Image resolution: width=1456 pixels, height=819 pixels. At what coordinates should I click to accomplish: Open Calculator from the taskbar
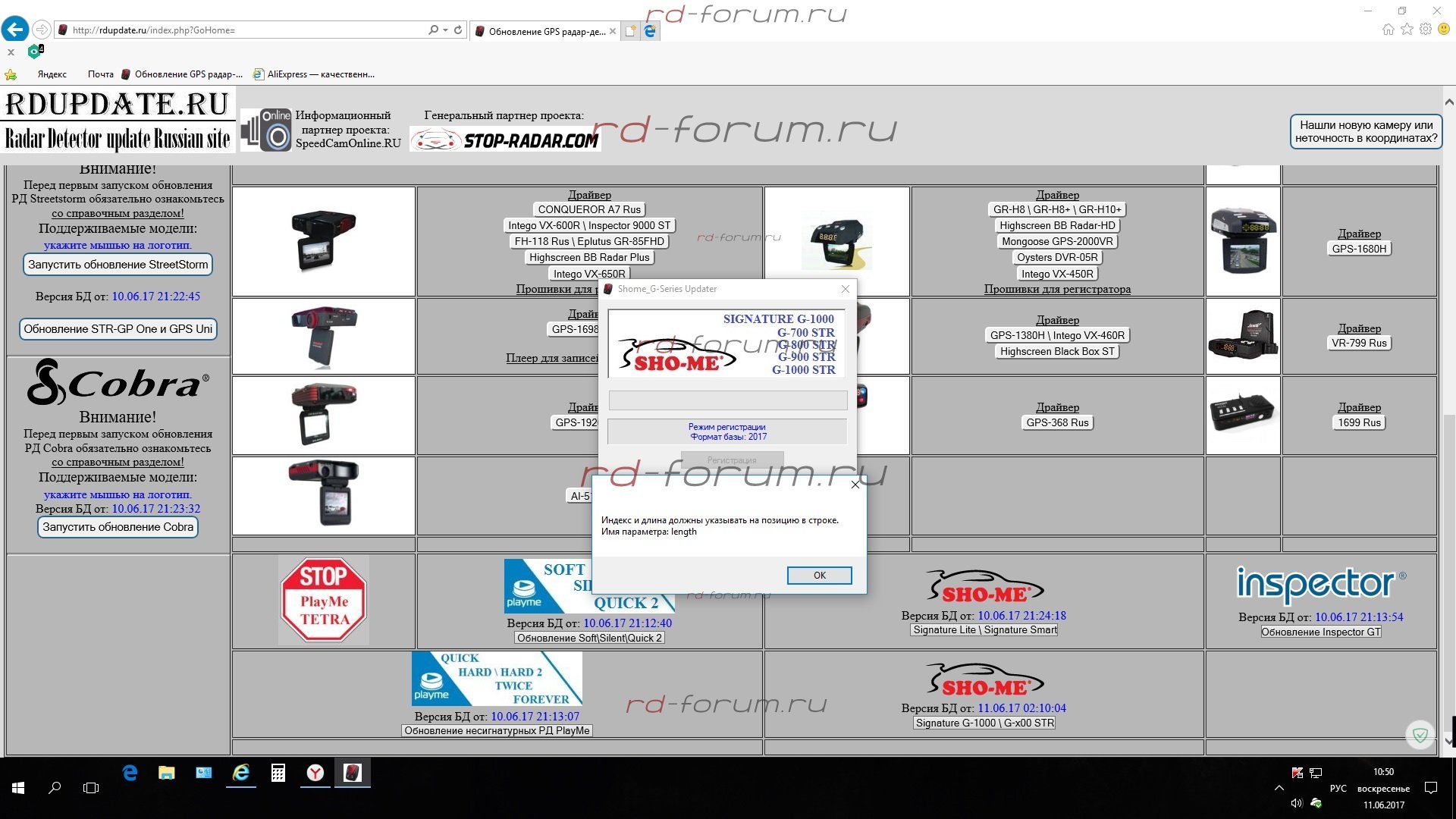coord(278,773)
